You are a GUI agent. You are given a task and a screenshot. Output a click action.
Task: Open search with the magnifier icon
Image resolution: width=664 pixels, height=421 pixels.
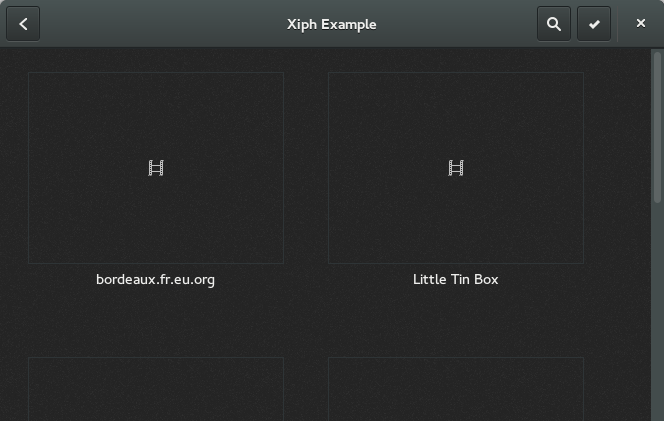pyautogui.click(x=553, y=24)
